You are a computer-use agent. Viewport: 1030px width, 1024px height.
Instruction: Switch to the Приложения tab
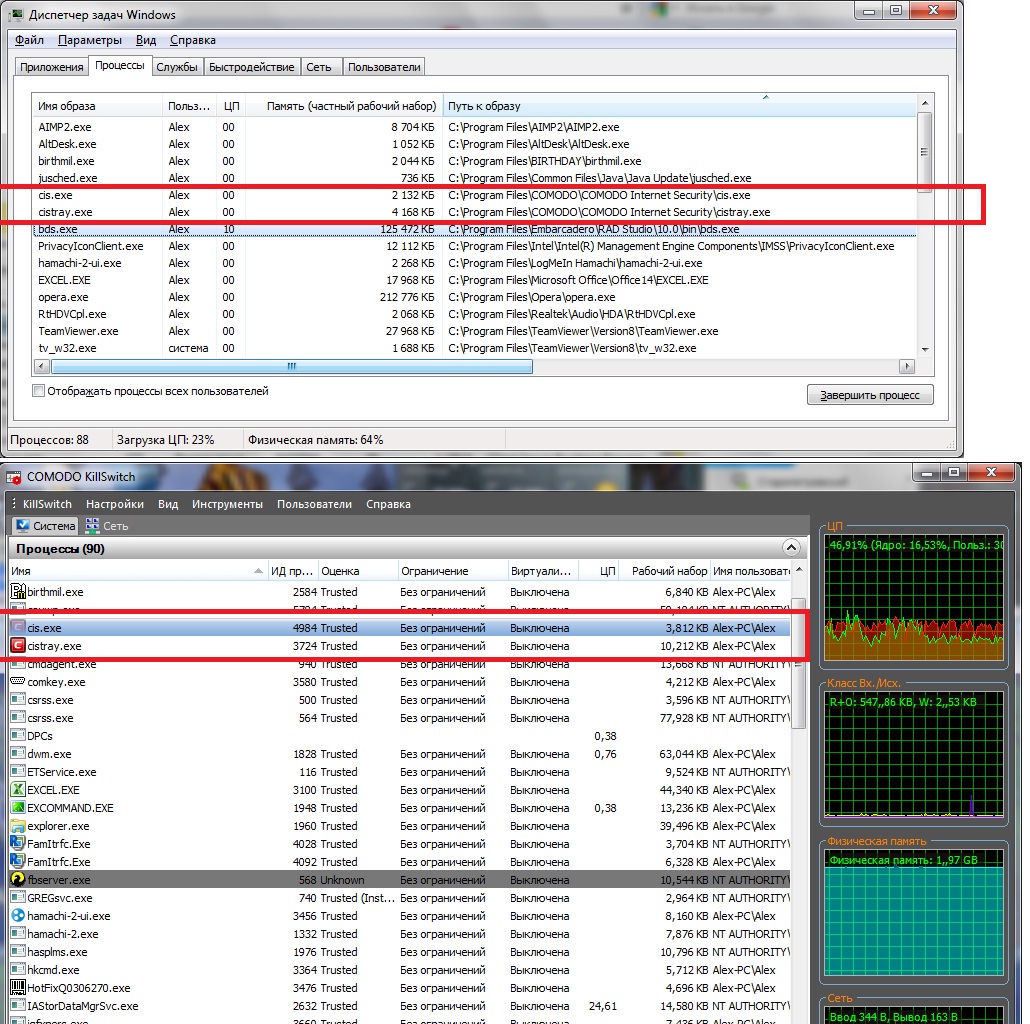point(51,67)
